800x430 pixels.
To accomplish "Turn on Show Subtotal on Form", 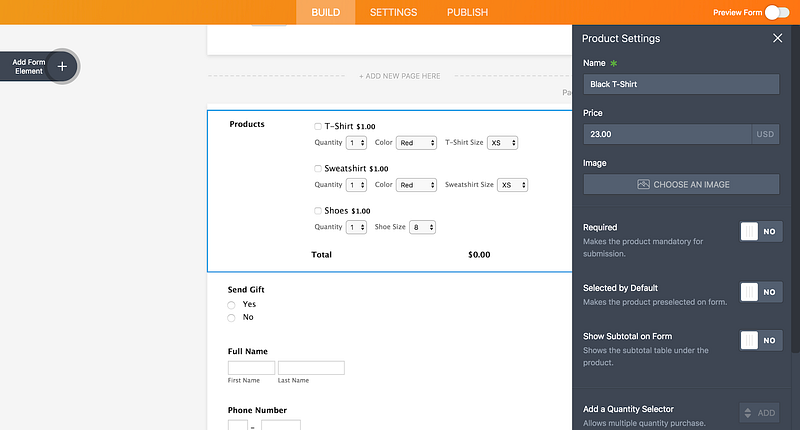I will (x=761, y=340).
